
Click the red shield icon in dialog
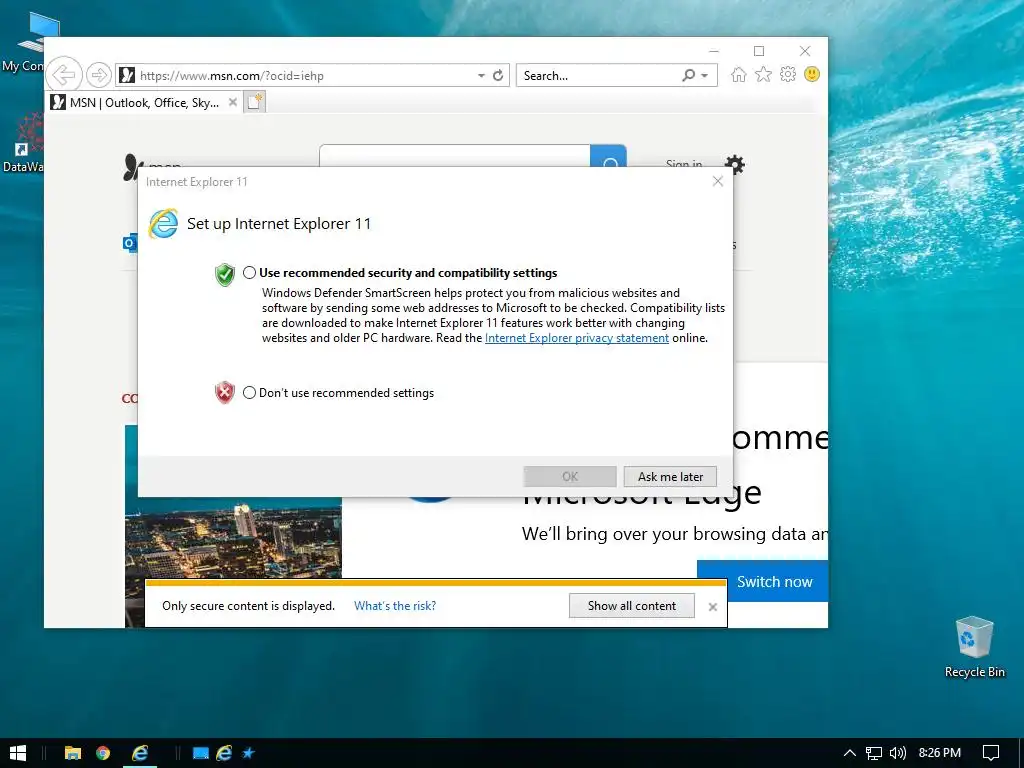(x=225, y=392)
